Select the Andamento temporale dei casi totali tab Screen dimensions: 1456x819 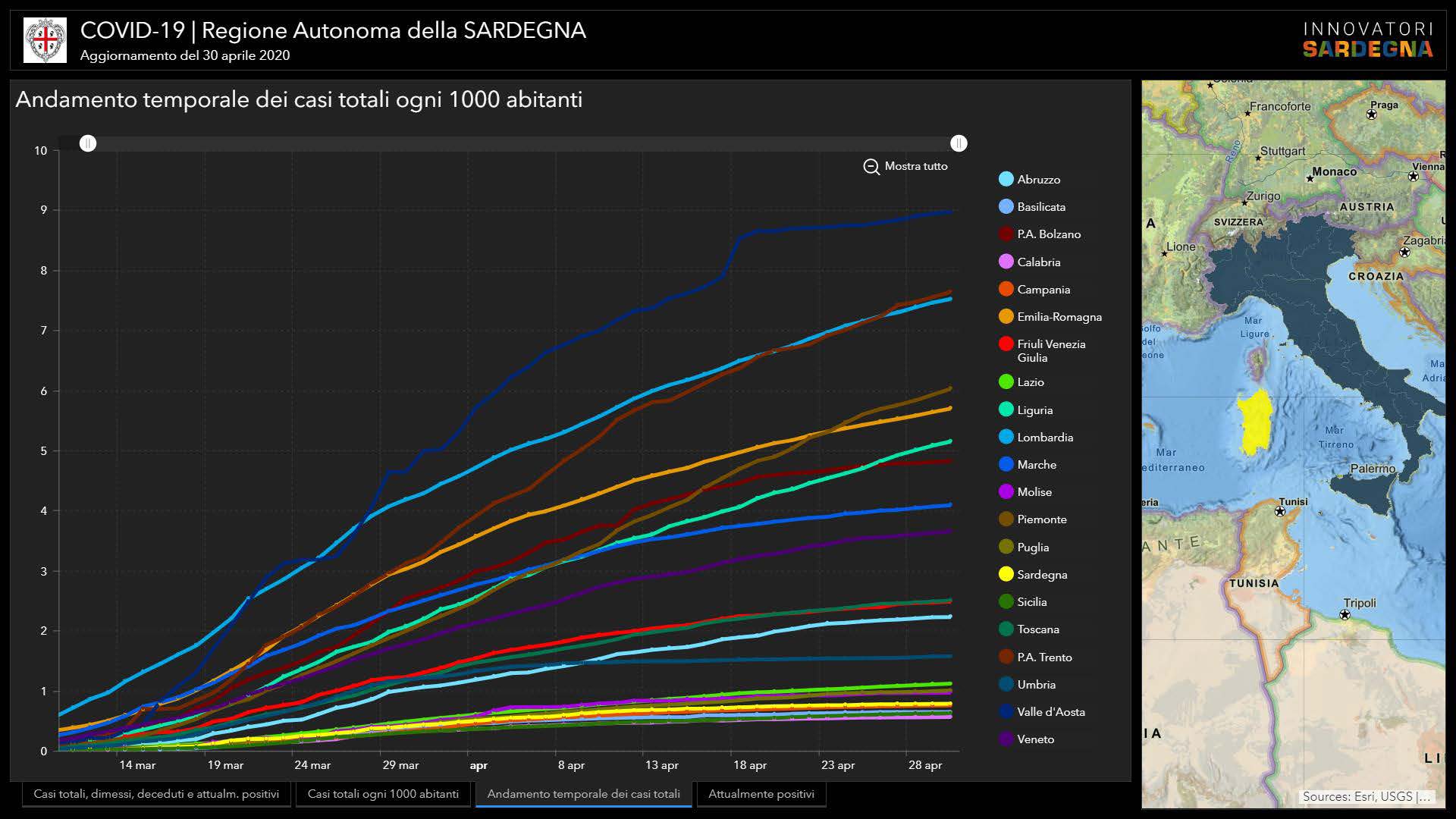coord(583,794)
